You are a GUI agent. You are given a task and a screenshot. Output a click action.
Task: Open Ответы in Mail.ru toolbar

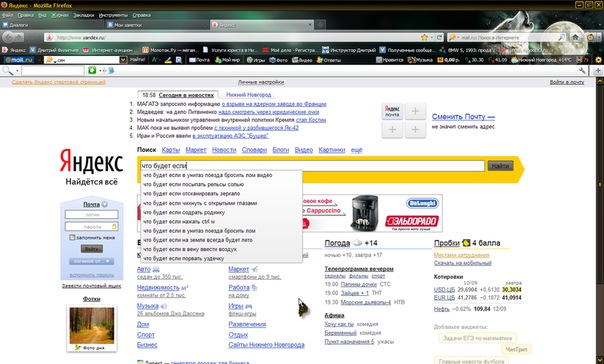[329, 60]
